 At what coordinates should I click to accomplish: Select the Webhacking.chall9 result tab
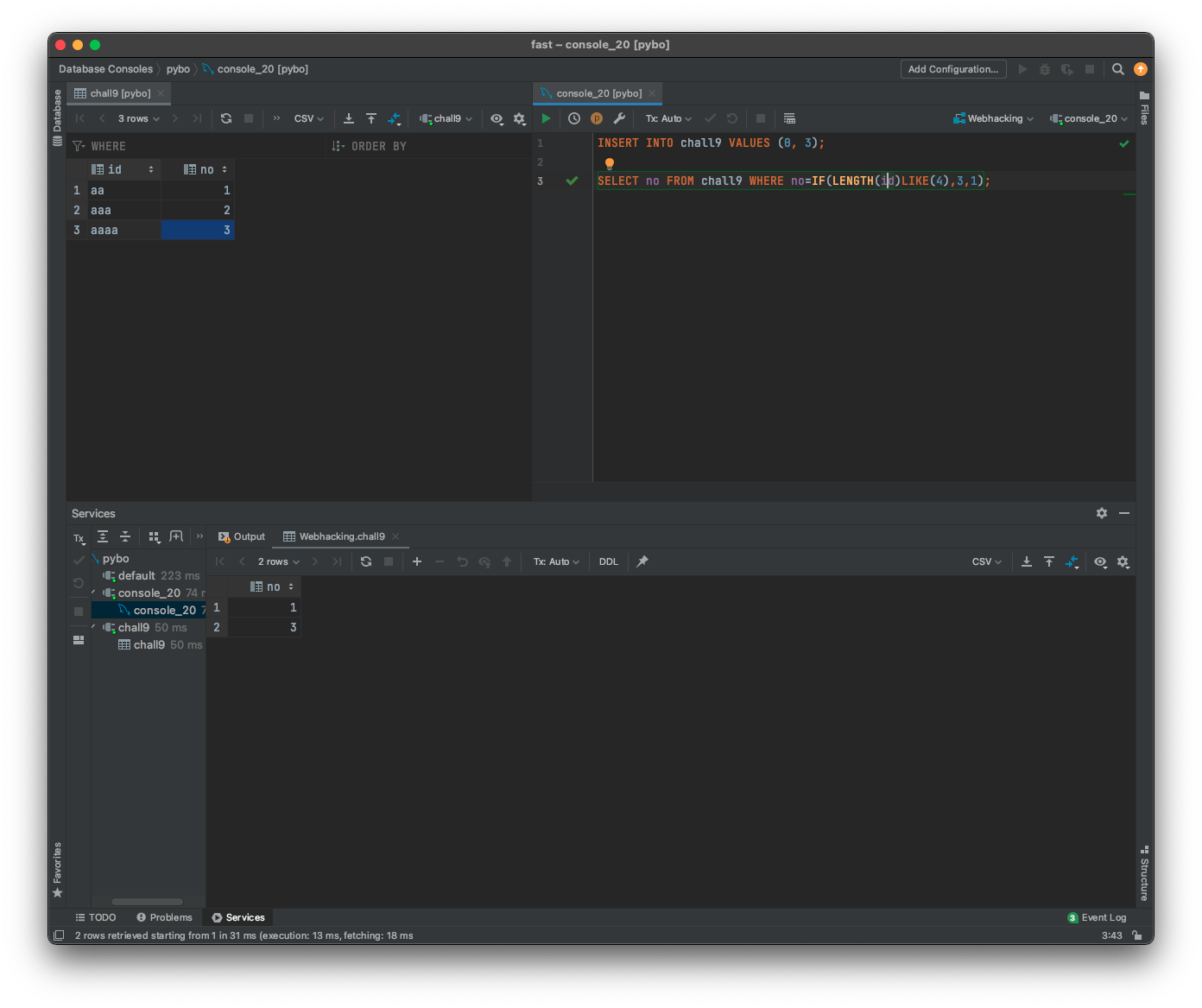[342, 536]
